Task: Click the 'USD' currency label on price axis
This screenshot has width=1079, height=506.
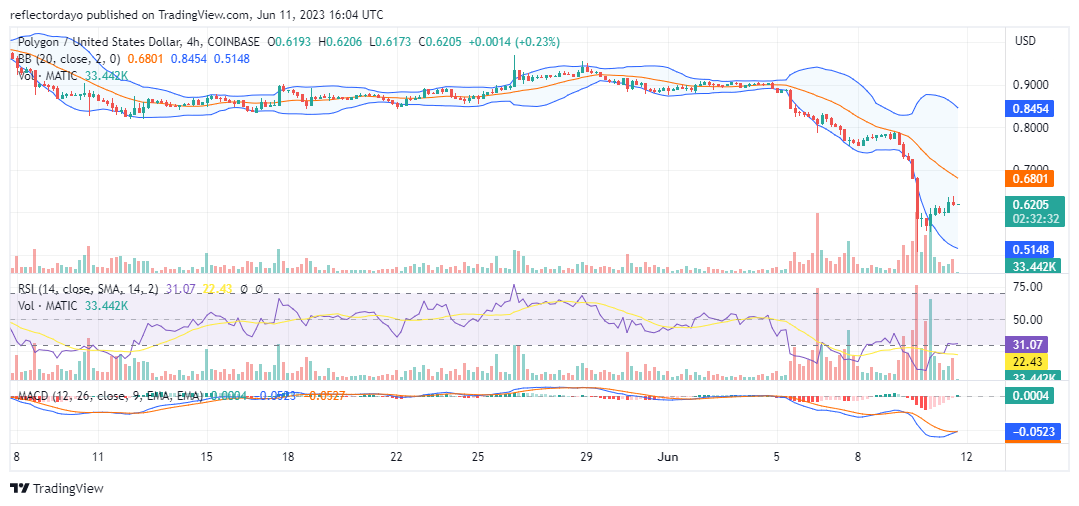Action: point(1026,41)
